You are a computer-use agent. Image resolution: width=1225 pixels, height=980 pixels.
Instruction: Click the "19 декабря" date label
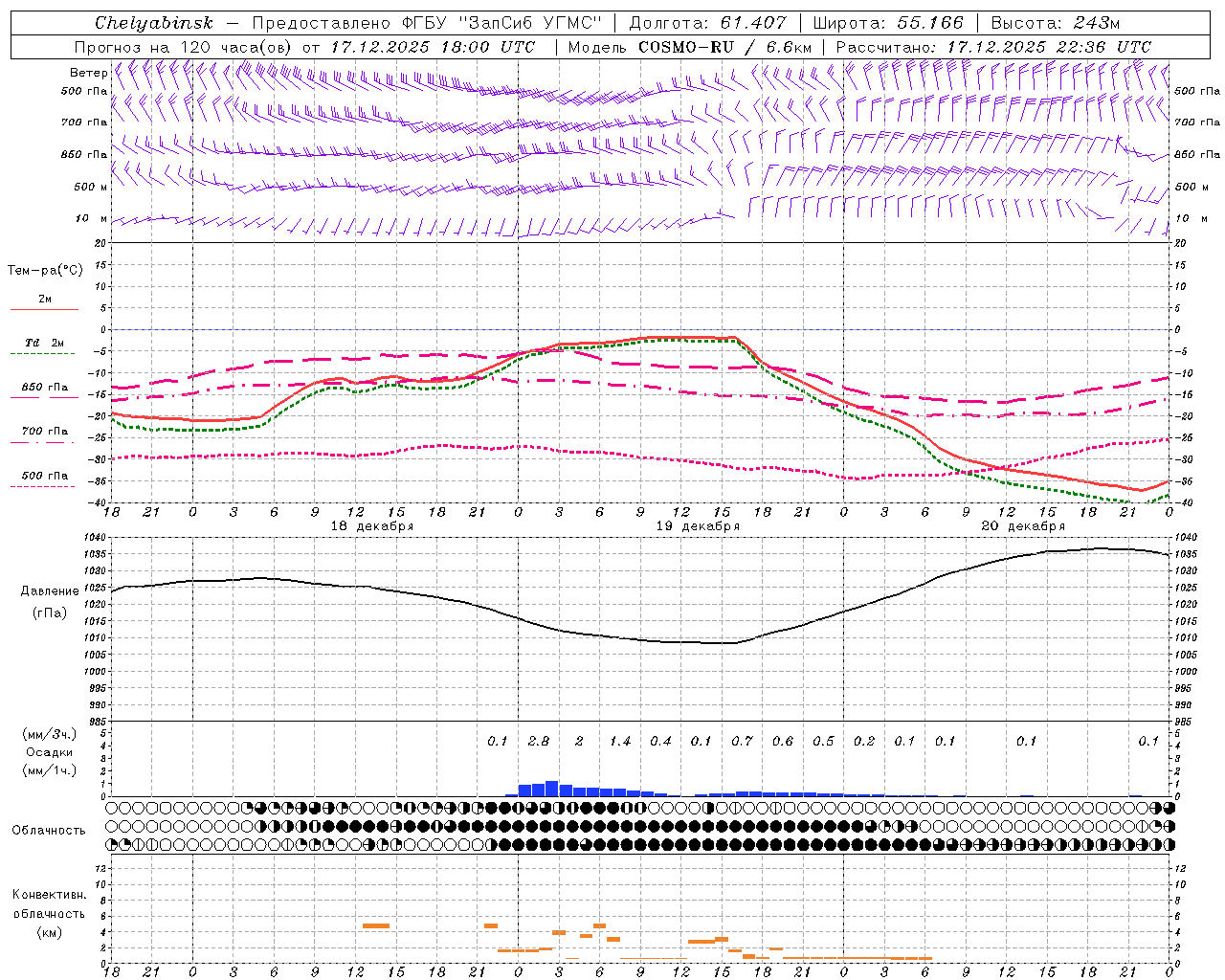[x=698, y=526]
